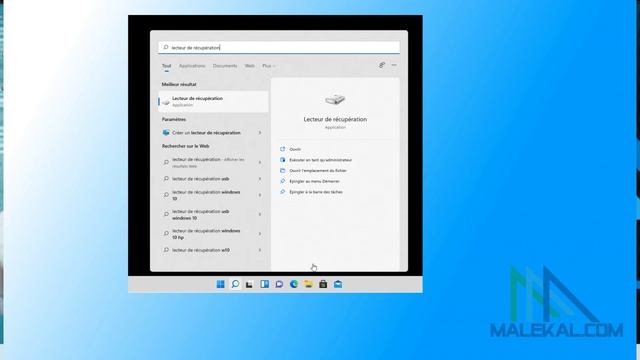Screen dimensions: 640x360
Task: Click the Search icon on the taskbar
Action: click(x=235, y=284)
